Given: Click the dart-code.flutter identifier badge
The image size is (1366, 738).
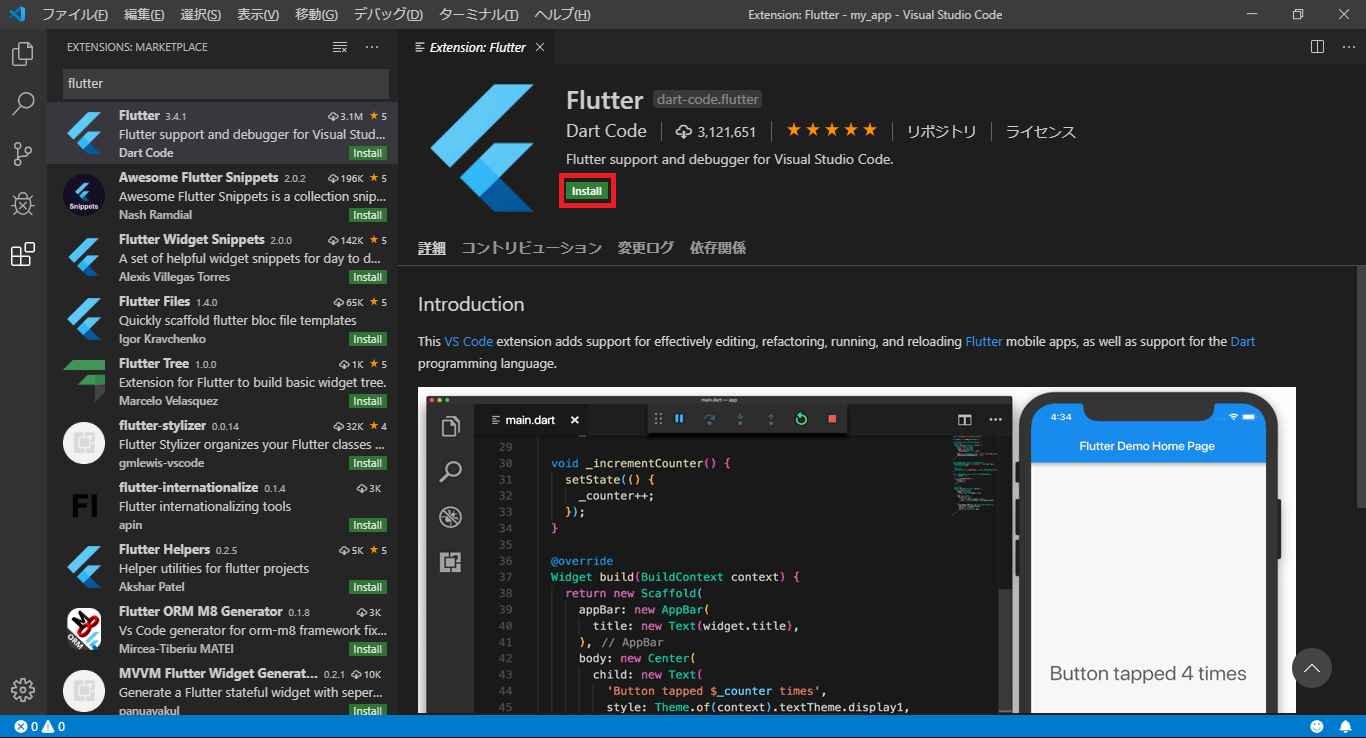Looking at the screenshot, I should click(707, 99).
